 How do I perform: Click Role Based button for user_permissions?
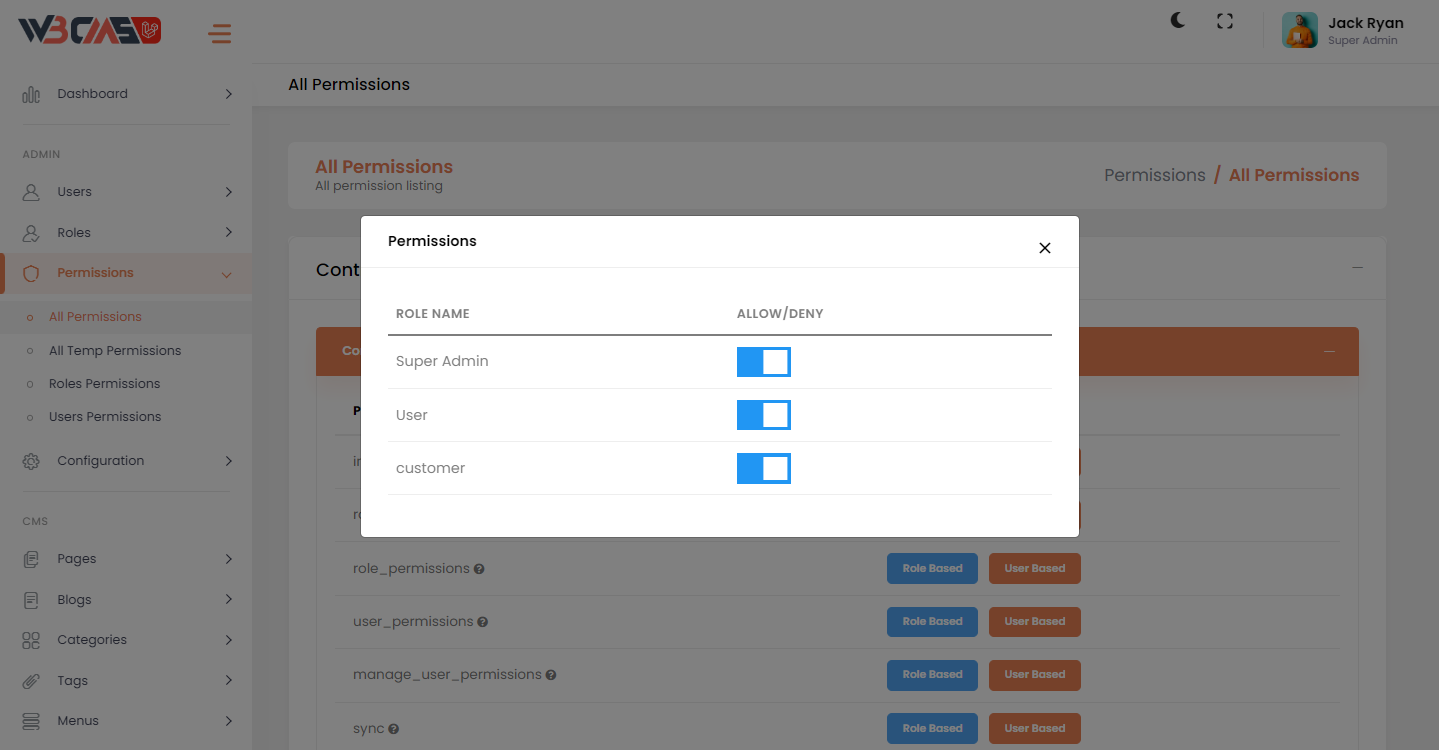(932, 621)
